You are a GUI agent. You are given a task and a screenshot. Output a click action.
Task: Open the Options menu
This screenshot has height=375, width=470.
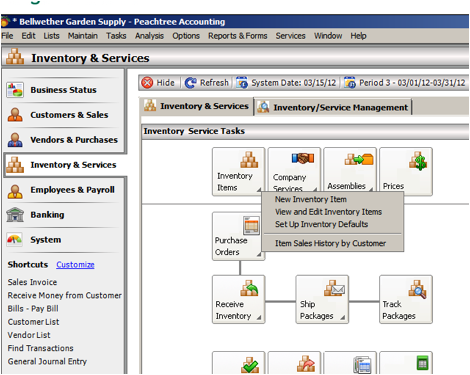[186, 36]
